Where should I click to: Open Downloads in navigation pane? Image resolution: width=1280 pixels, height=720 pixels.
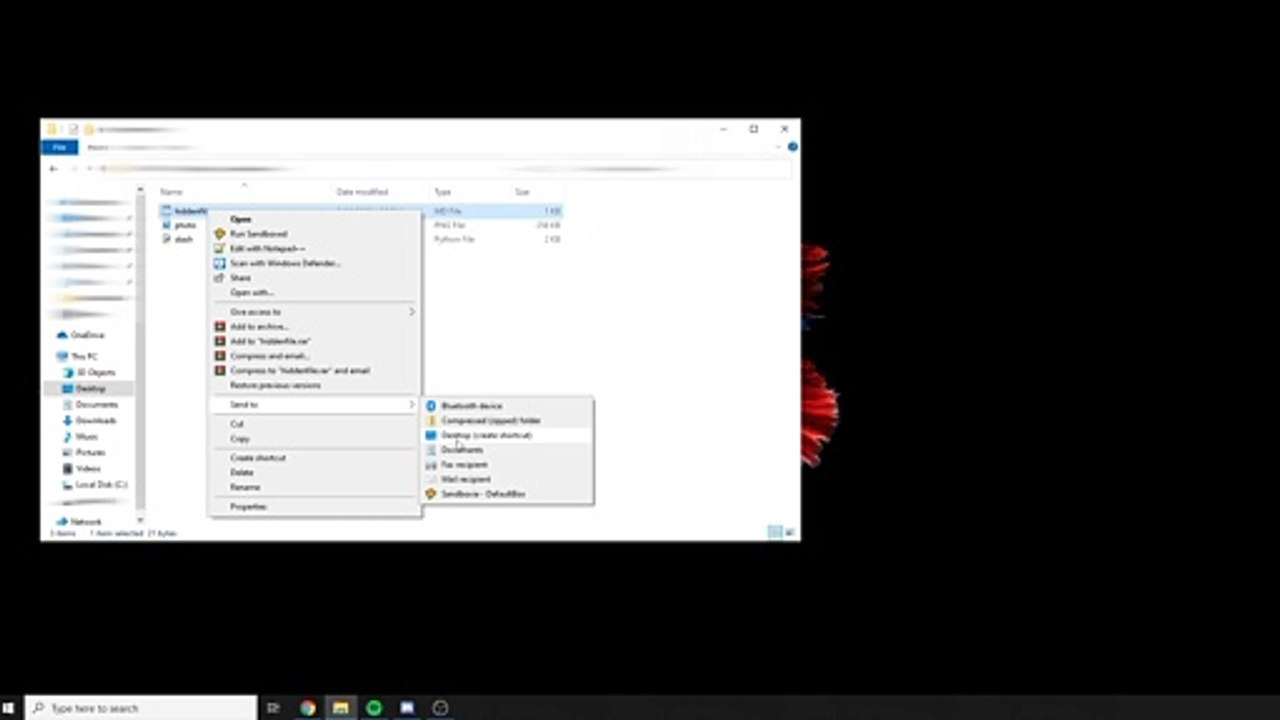pos(89,421)
